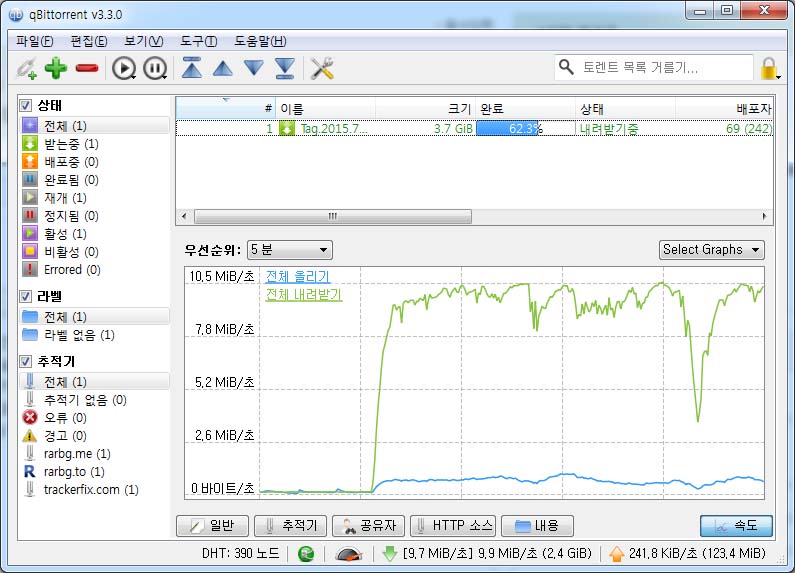Viewport: 795px width, 573px height.
Task: Switch to the 추적기 tab button
Action: pos(290,526)
